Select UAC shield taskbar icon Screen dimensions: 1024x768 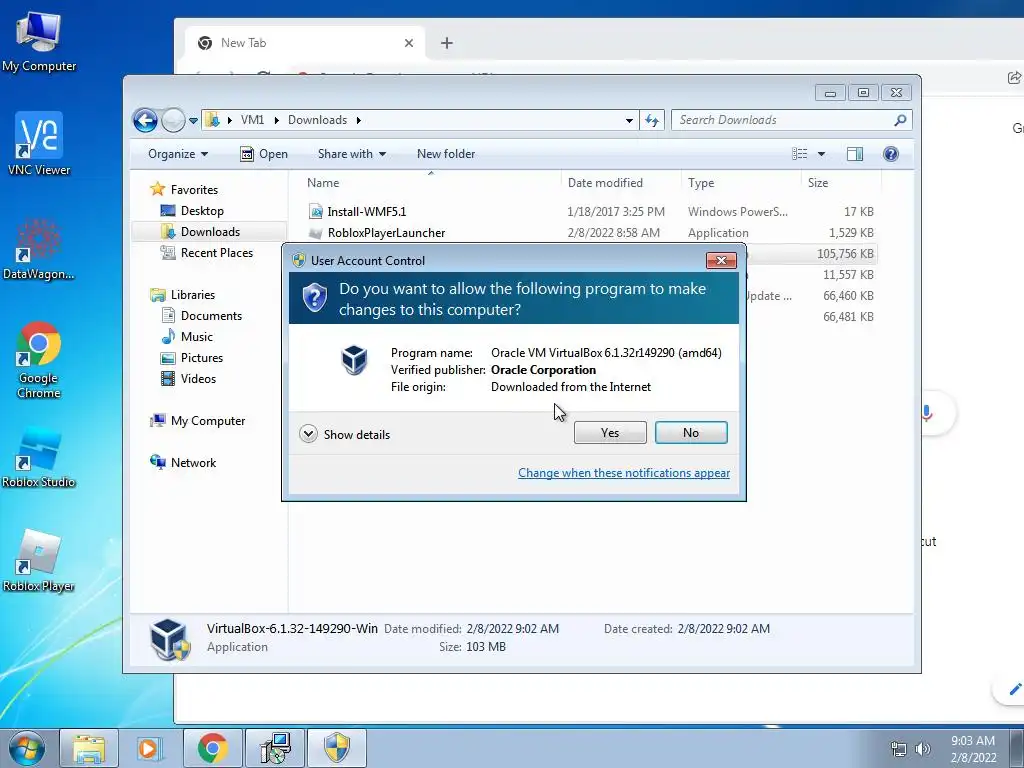pyautogui.click(x=337, y=748)
